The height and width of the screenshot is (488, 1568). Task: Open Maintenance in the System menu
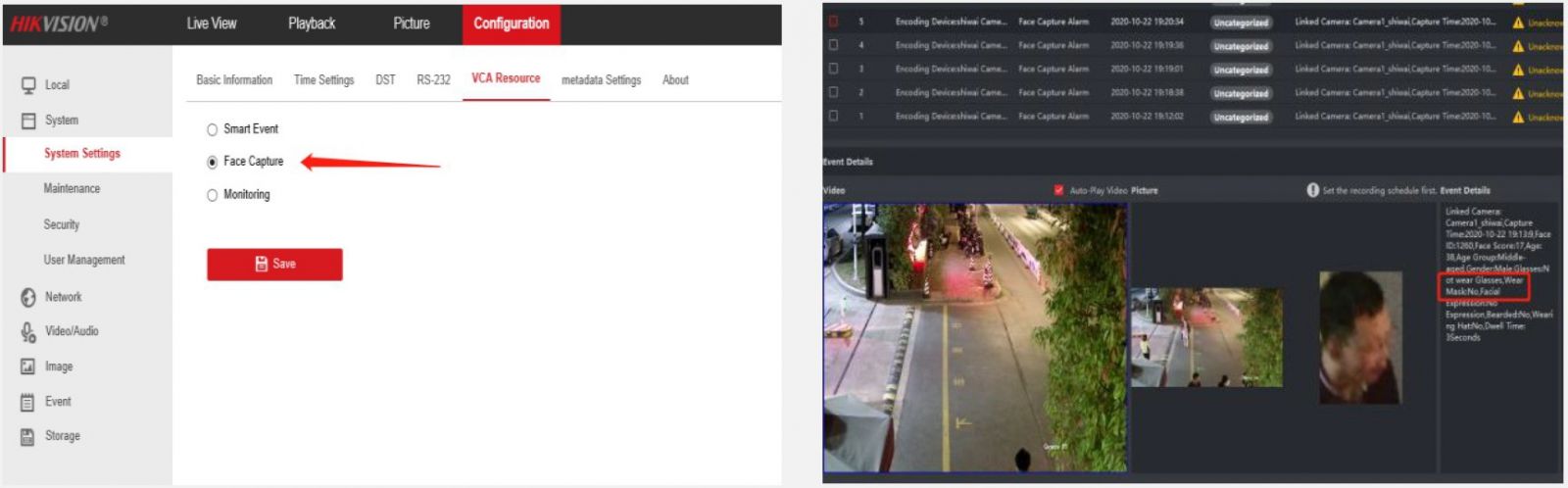[72, 188]
